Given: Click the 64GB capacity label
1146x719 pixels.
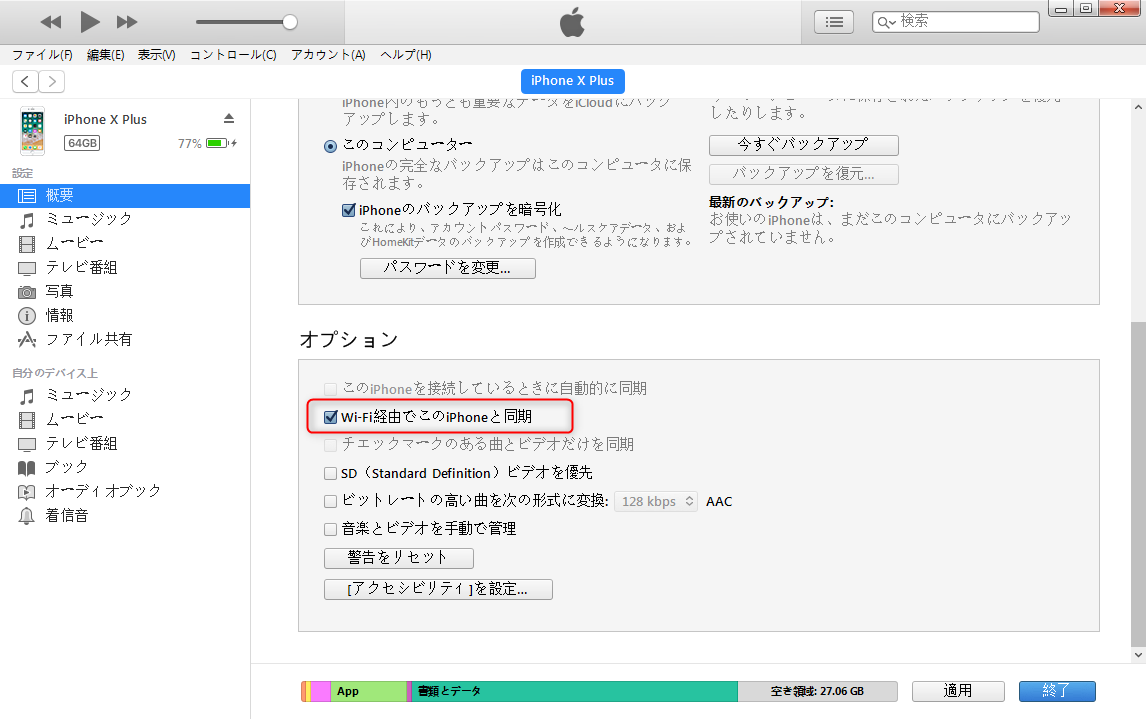Looking at the screenshot, I should [83, 143].
